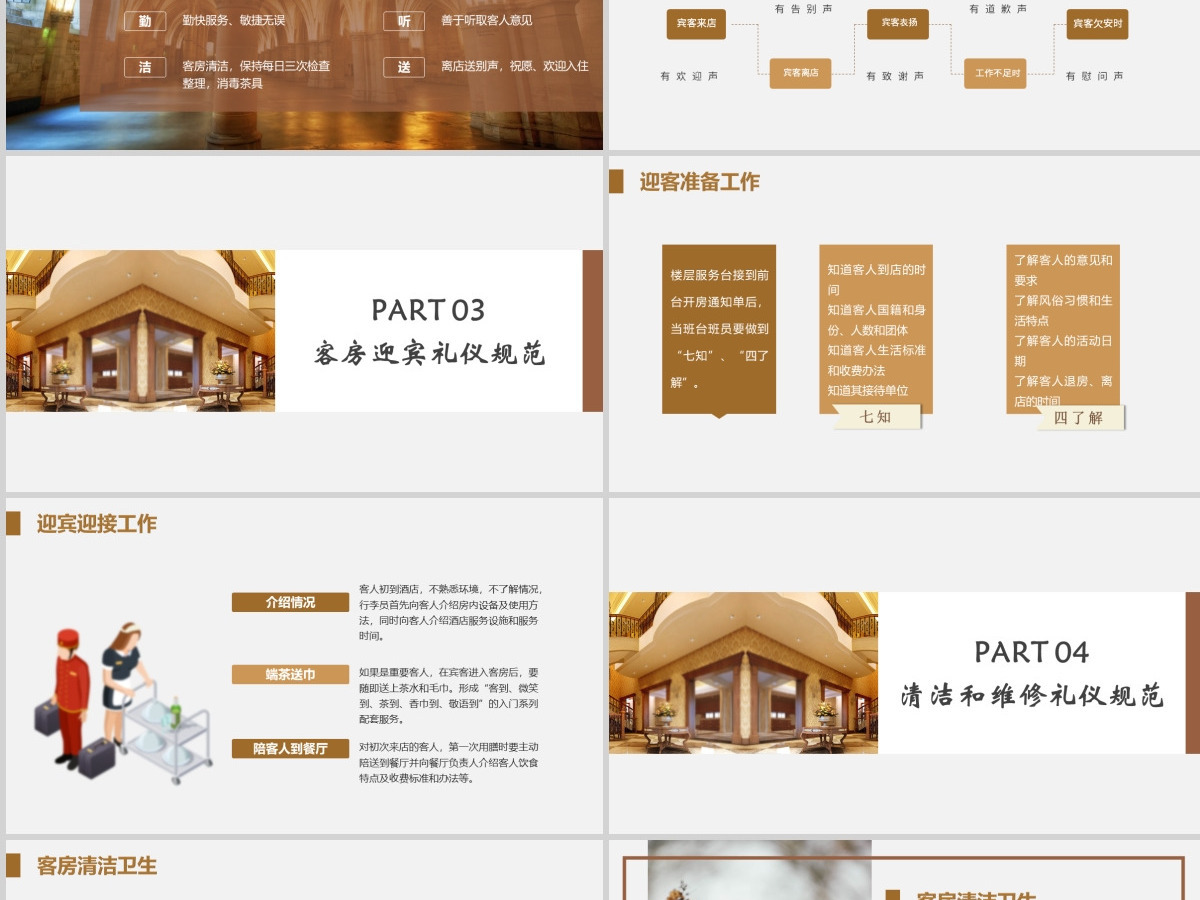1200x900 pixels.
Task: Select the paragraph starting 客人初到酒店
Action: (x=451, y=612)
